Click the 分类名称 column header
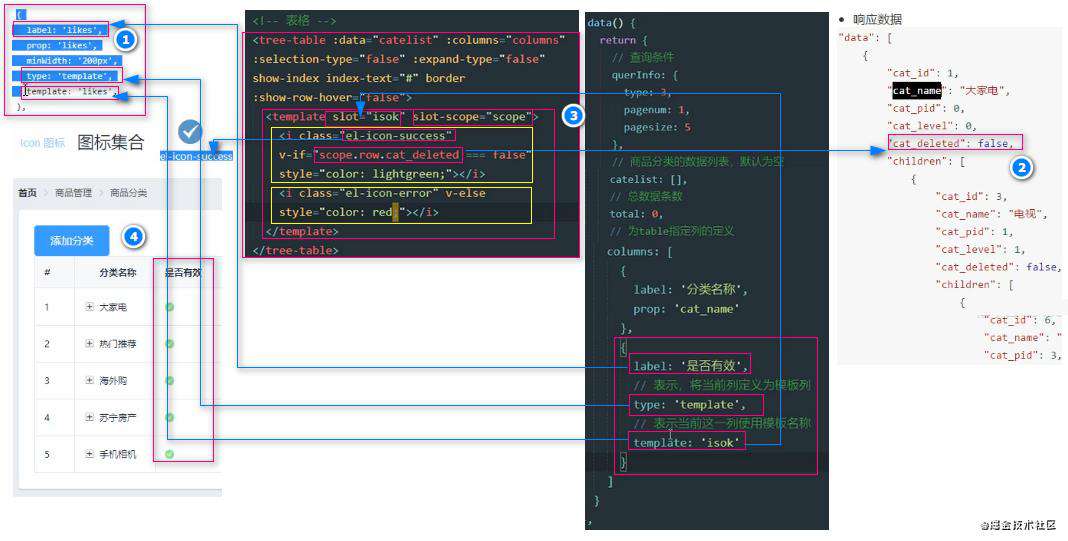1068x541 pixels. point(117,273)
